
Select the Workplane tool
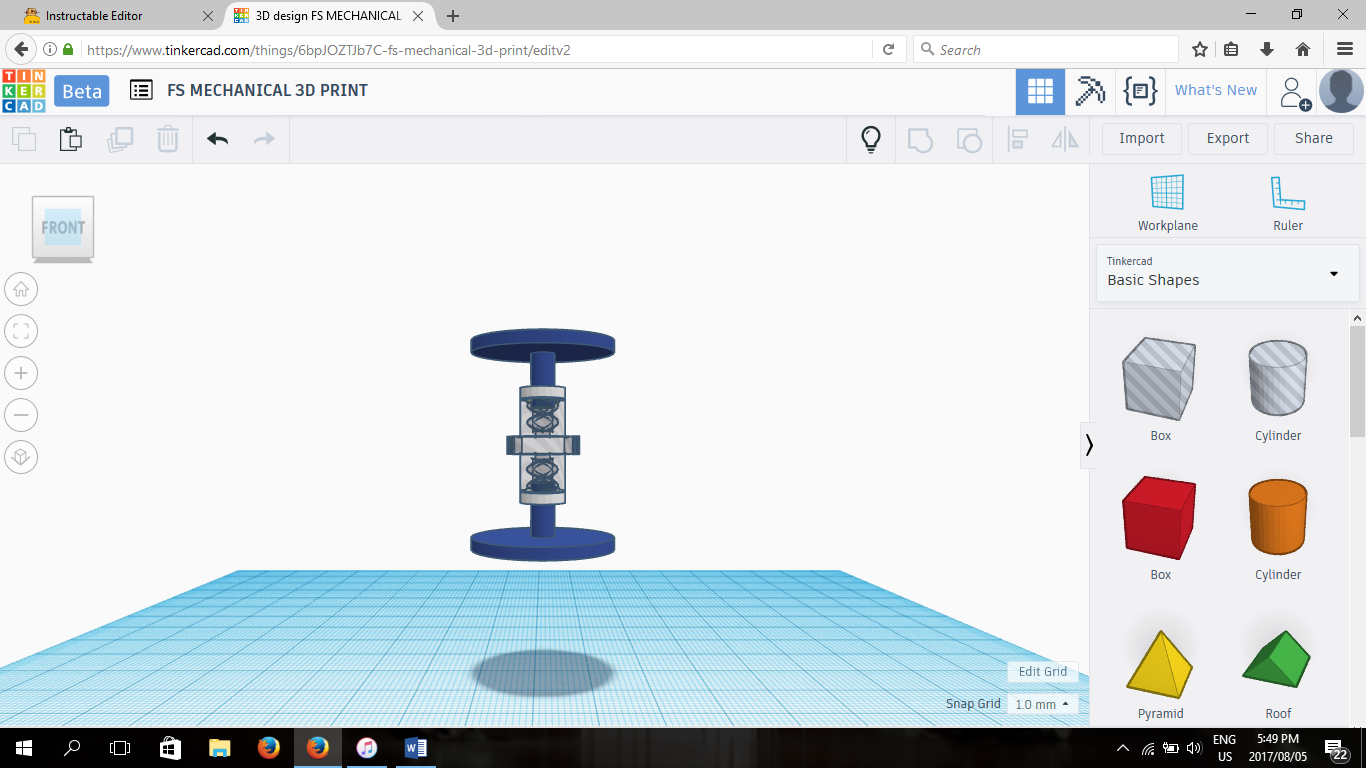(1167, 203)
